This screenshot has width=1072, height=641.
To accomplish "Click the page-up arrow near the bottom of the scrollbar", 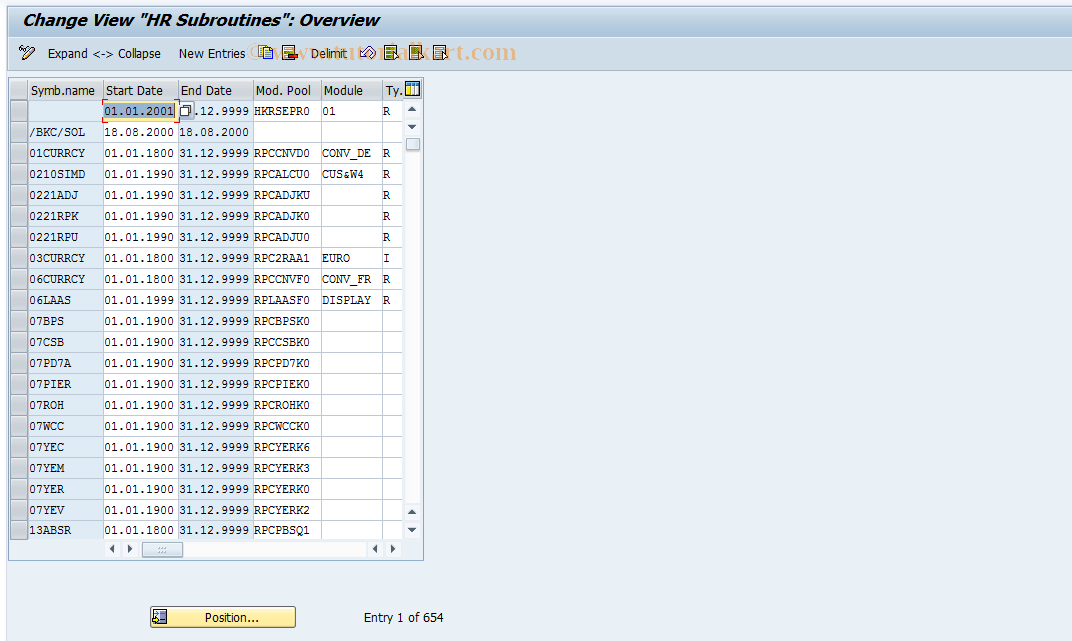I will pyautogui.click(x=412, y=512).
